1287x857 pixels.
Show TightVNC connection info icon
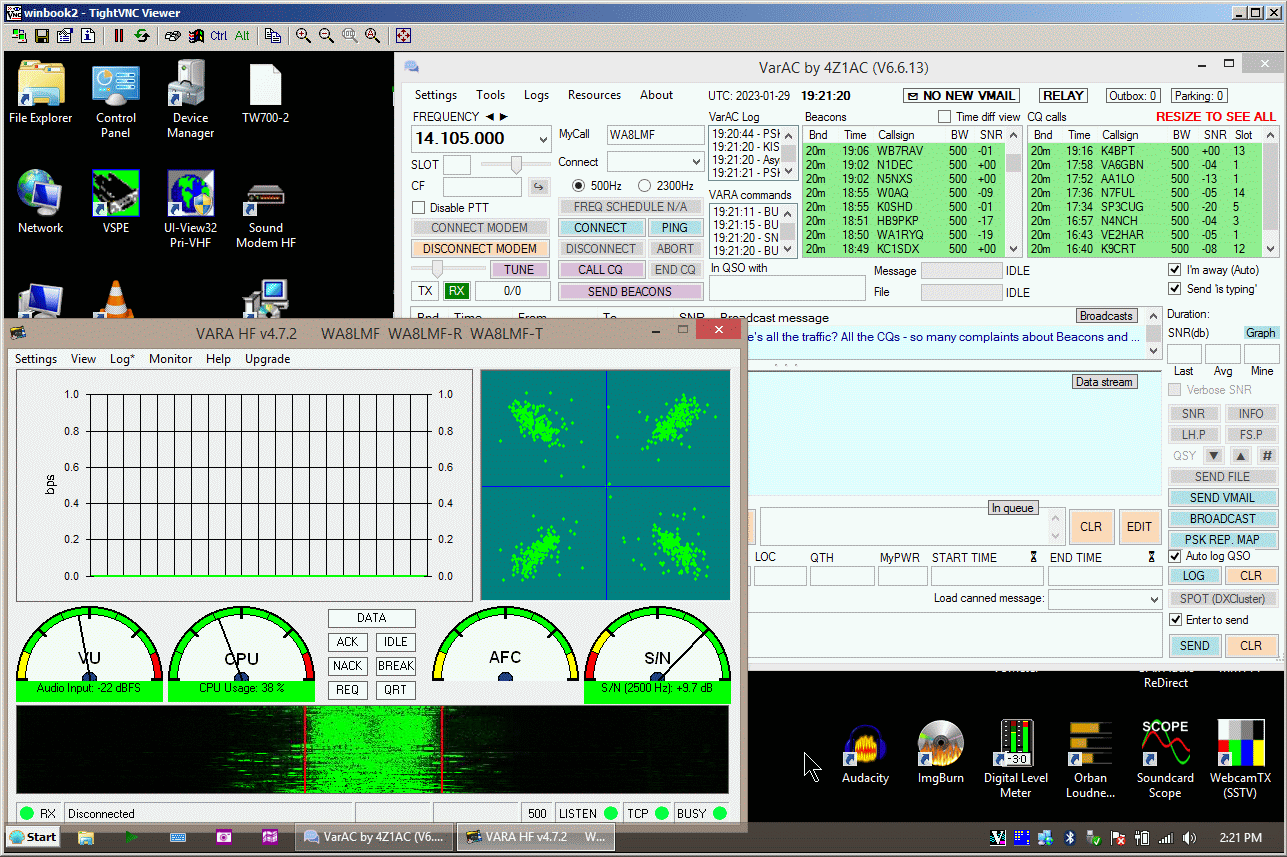coord(88,35)
